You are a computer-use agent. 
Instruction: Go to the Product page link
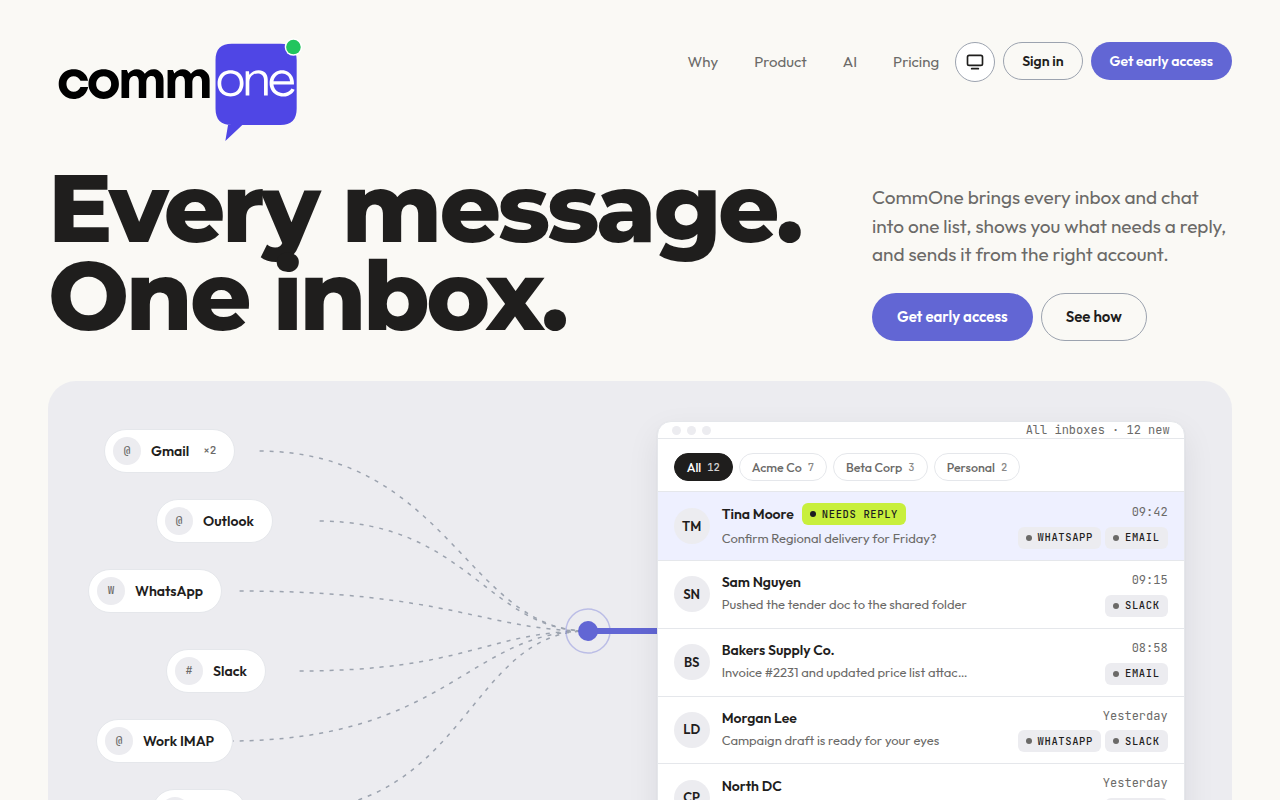(x=780, y=62)
